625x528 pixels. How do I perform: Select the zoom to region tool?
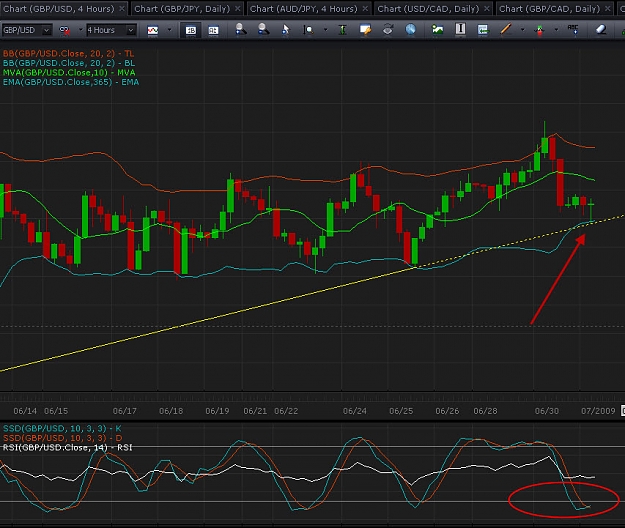308,29
